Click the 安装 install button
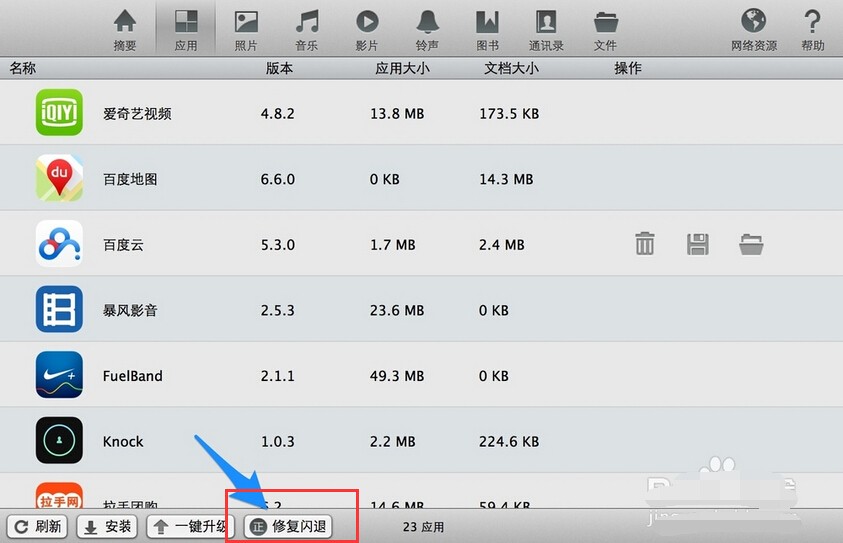The image size is (843, 543). coord(107,526)
